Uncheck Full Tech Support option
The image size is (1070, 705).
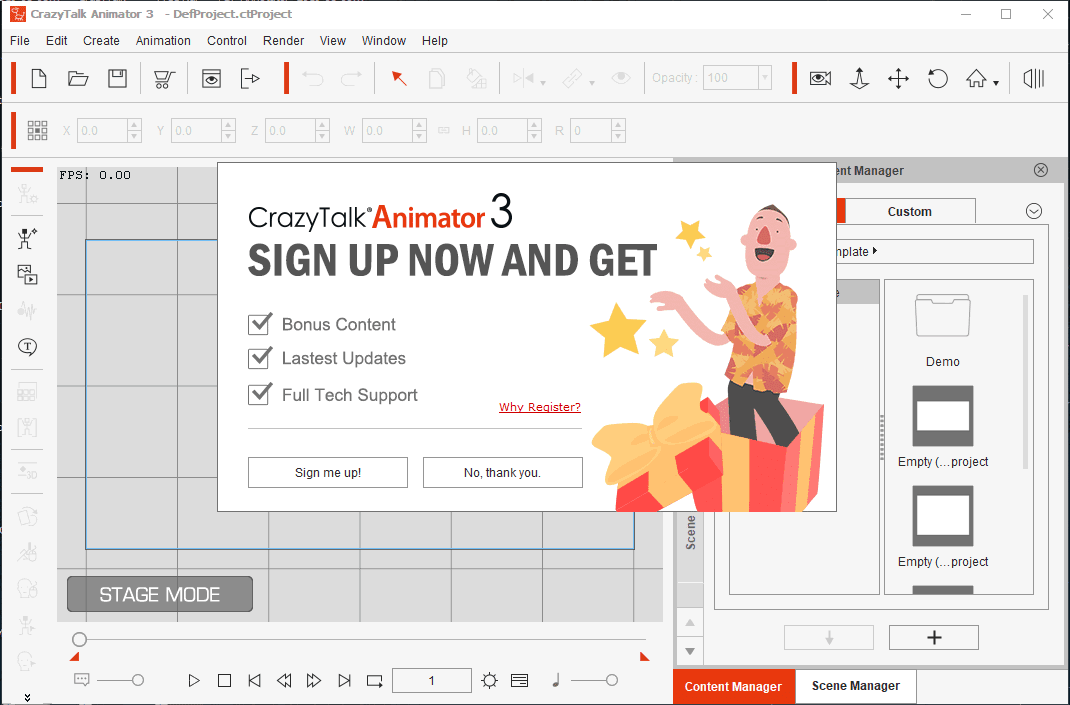point(259,394)
